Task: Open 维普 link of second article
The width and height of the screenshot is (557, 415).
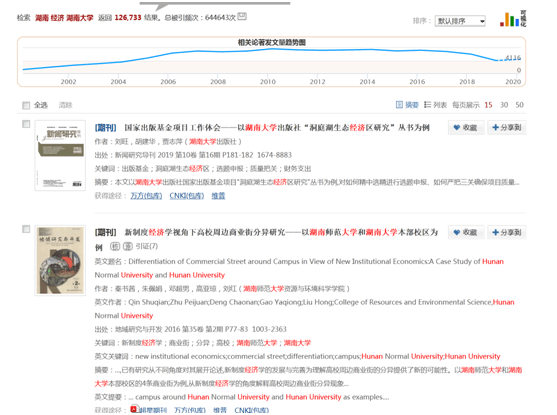Action: [x=220, y=410]
